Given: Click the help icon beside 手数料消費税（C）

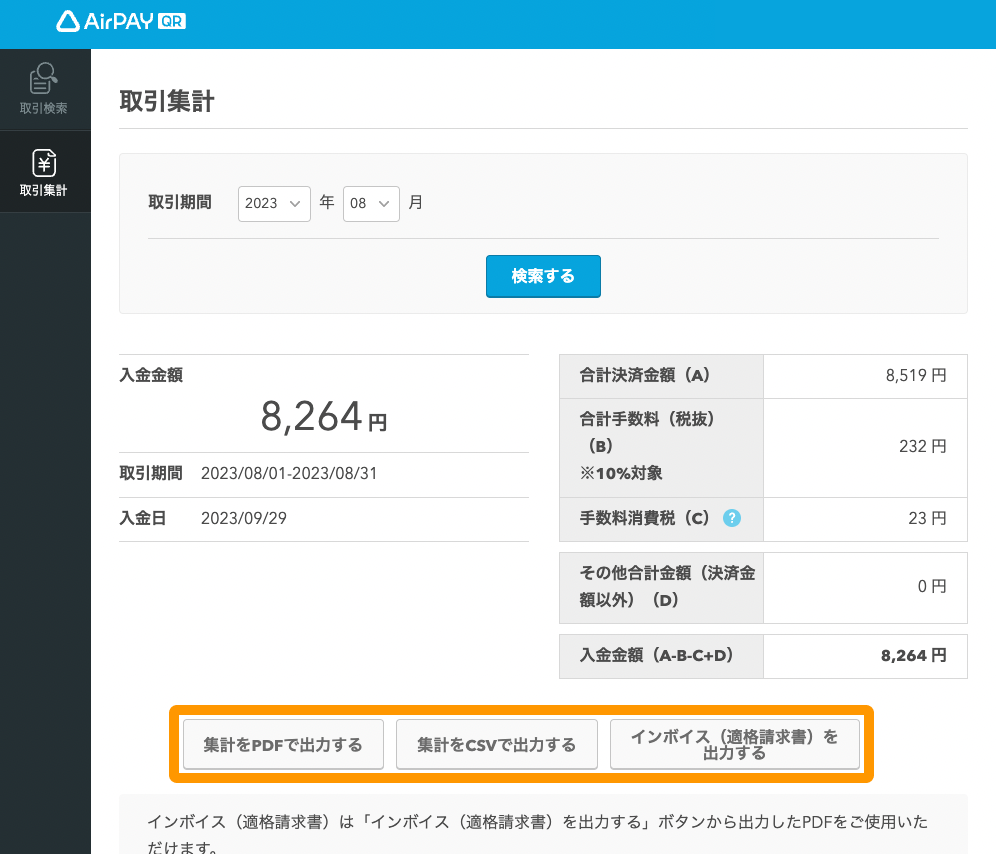Looking at the screenshot, I should [x=732, y=518].
